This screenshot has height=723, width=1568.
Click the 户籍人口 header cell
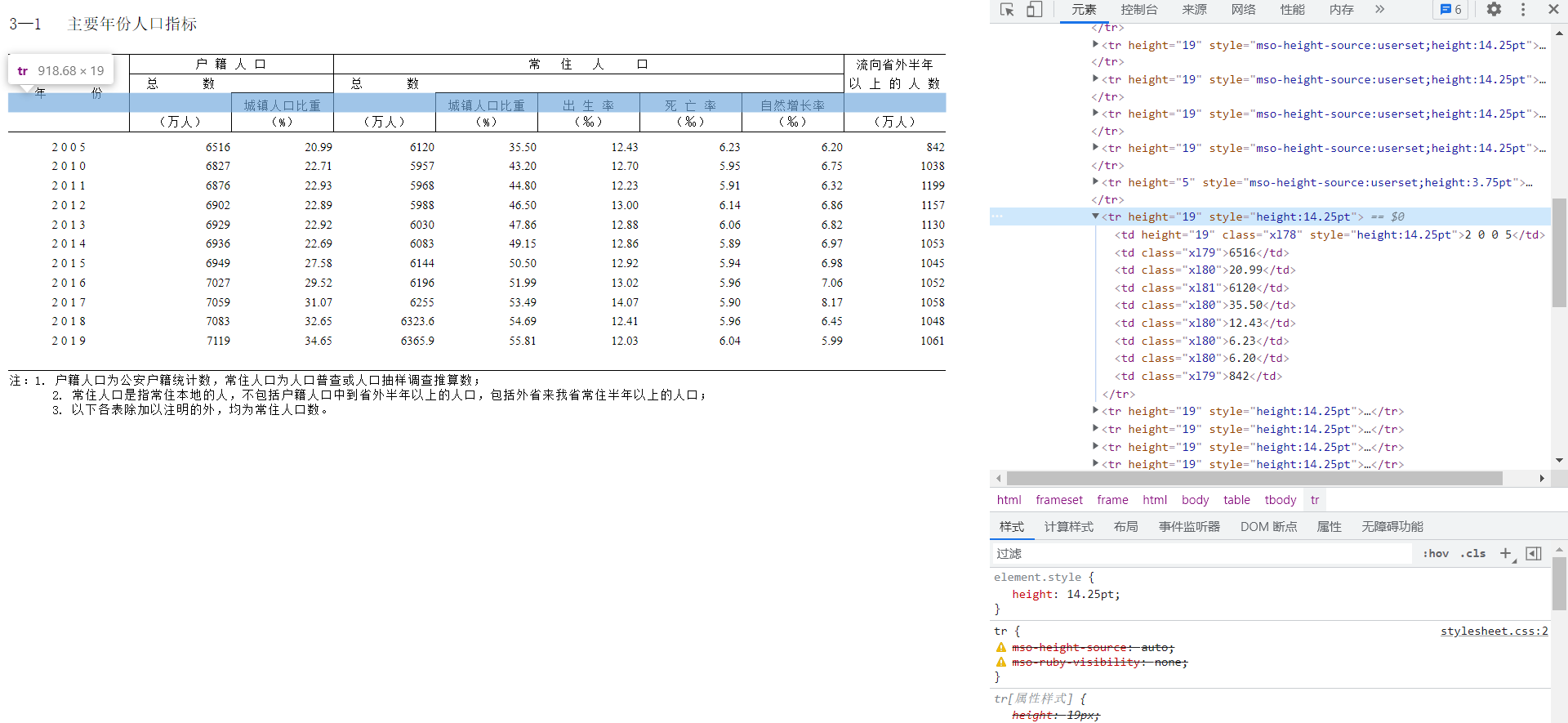coord(231,64)
